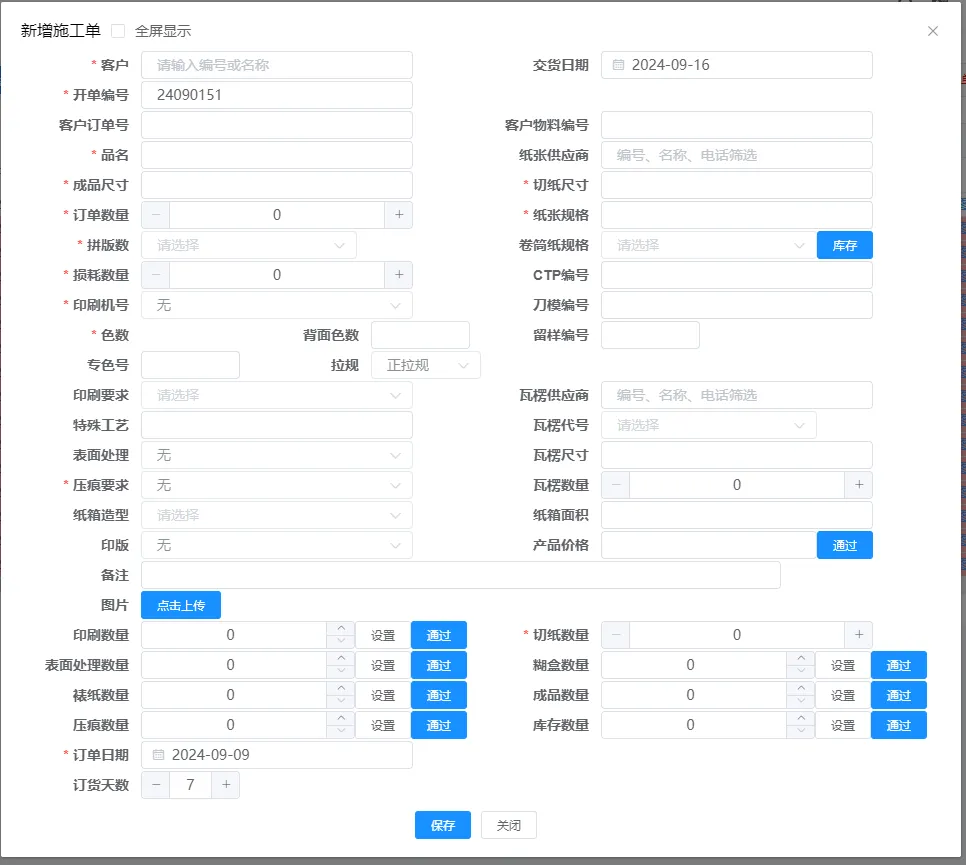The height and width of the screenshot is (865, 966).
Task: Click the 备注 remarks field
Action: click(x=461, y=575)
